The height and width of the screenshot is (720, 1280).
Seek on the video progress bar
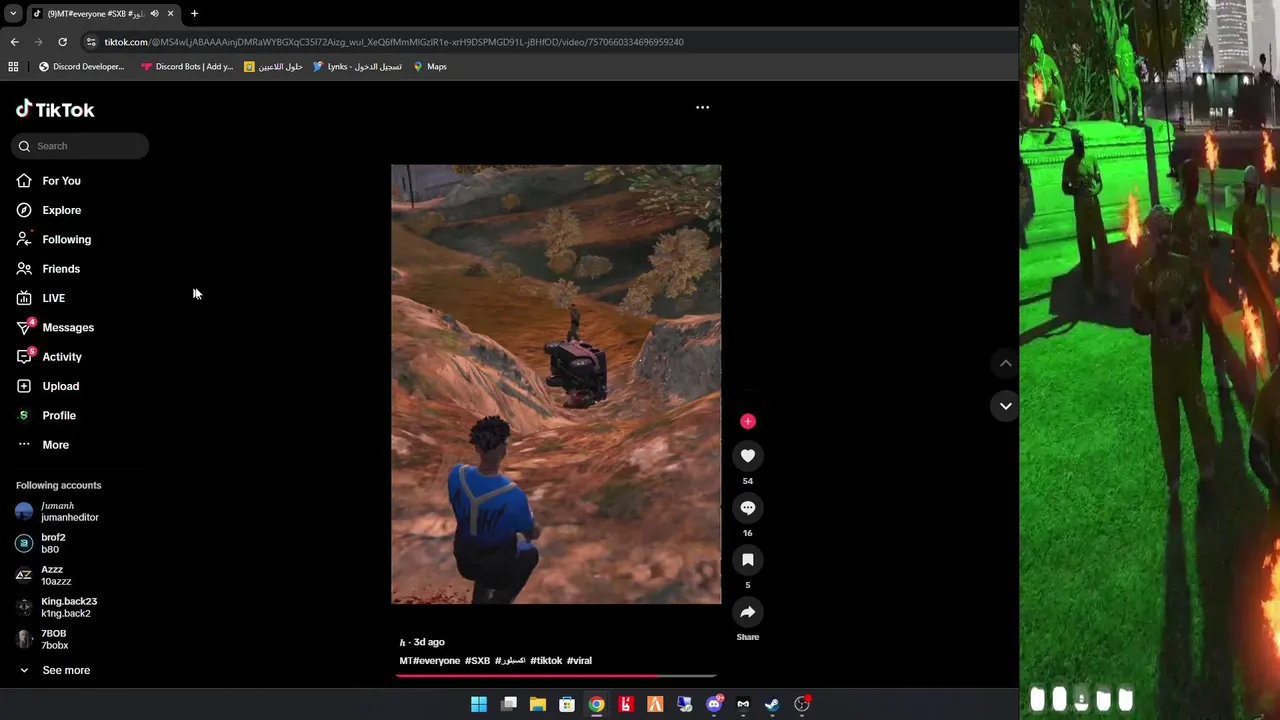tap(556, 676)
